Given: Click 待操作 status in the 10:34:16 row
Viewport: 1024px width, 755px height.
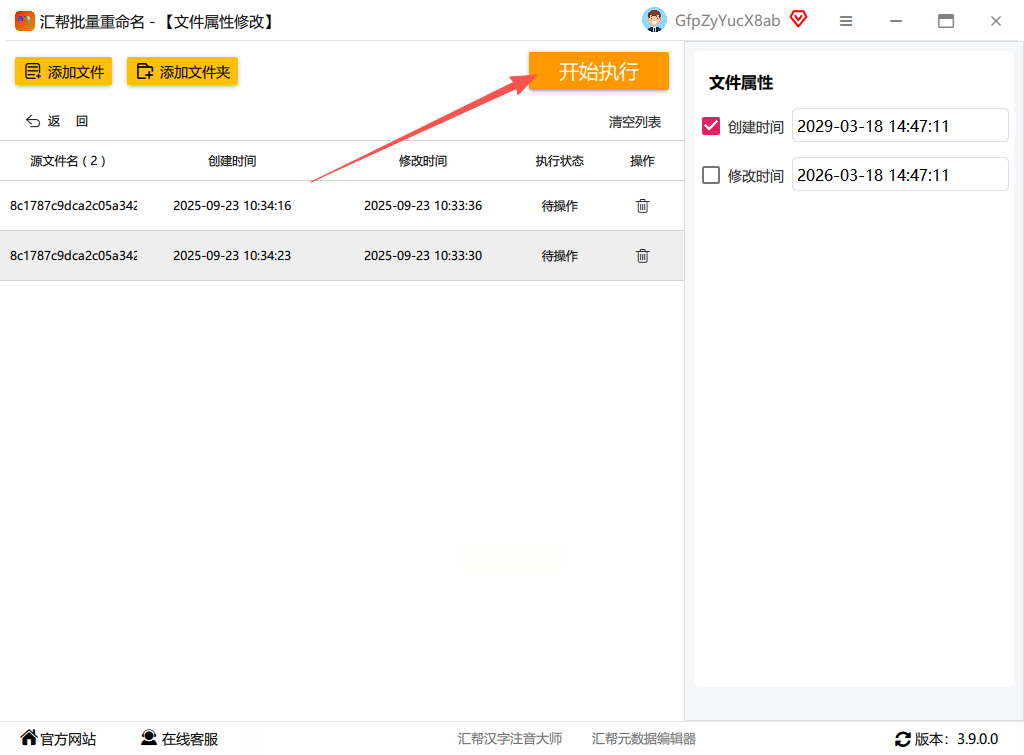Looking at the screenshot, I should [560, 206].
